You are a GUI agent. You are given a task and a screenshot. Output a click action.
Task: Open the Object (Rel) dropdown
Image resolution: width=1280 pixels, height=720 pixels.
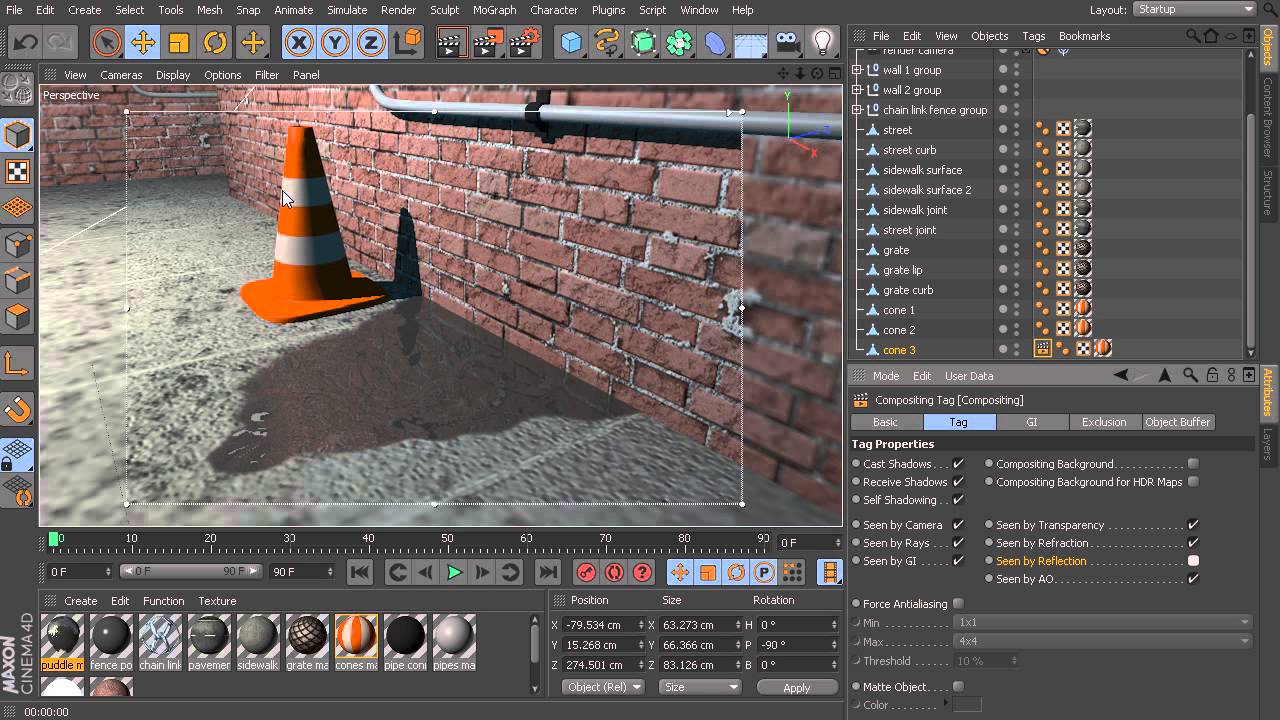pos(602,687)
